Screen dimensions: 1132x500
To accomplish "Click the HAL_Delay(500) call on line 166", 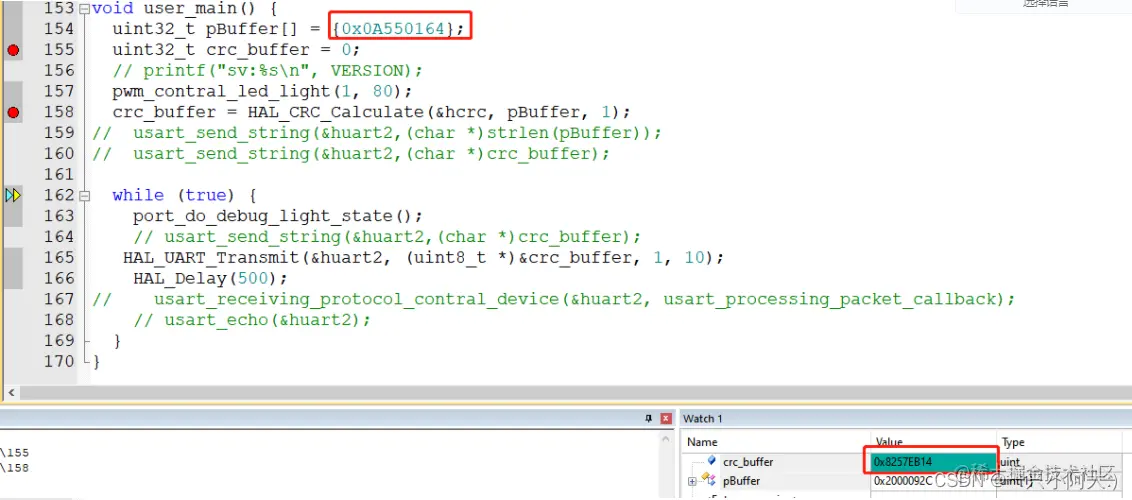I will [209, 278].
